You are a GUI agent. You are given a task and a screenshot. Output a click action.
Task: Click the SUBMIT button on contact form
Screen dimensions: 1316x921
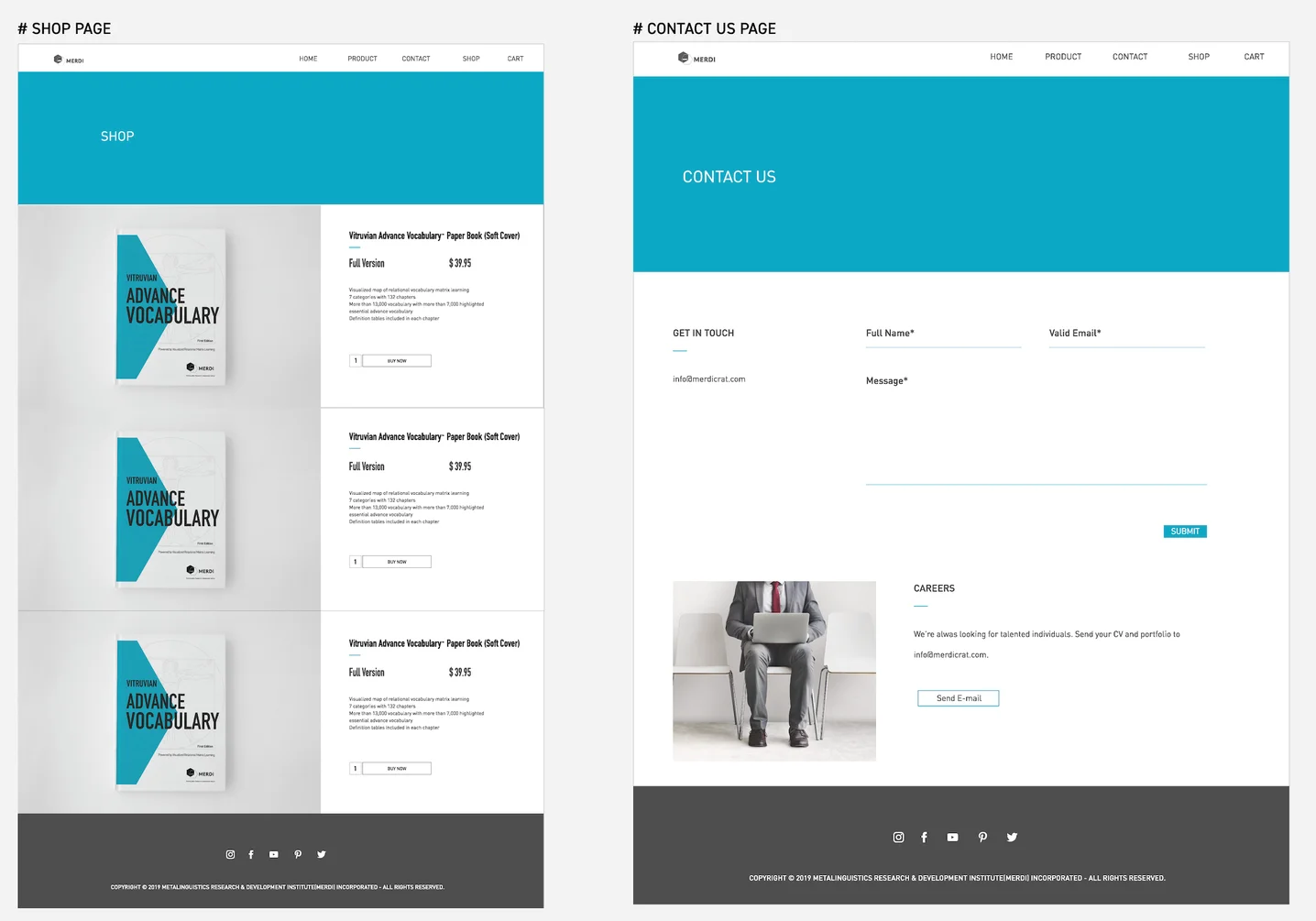pos(1185,532)
